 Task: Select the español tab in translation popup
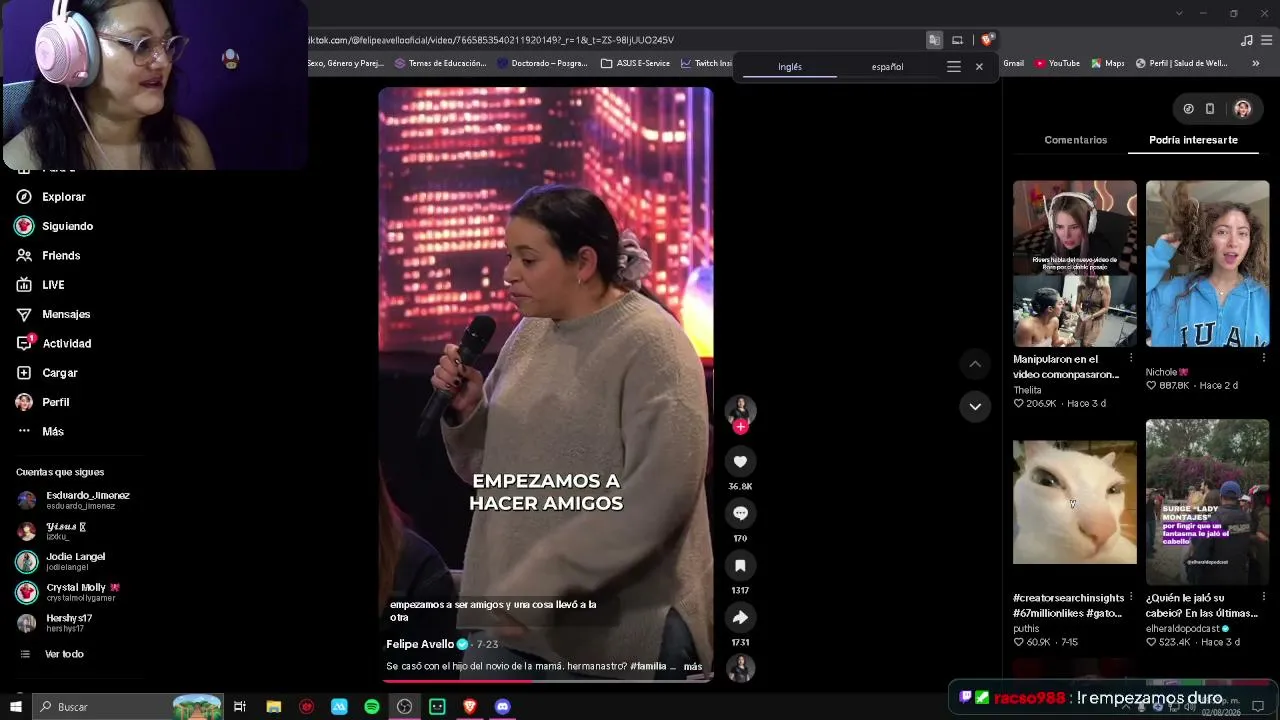[887, 67]
